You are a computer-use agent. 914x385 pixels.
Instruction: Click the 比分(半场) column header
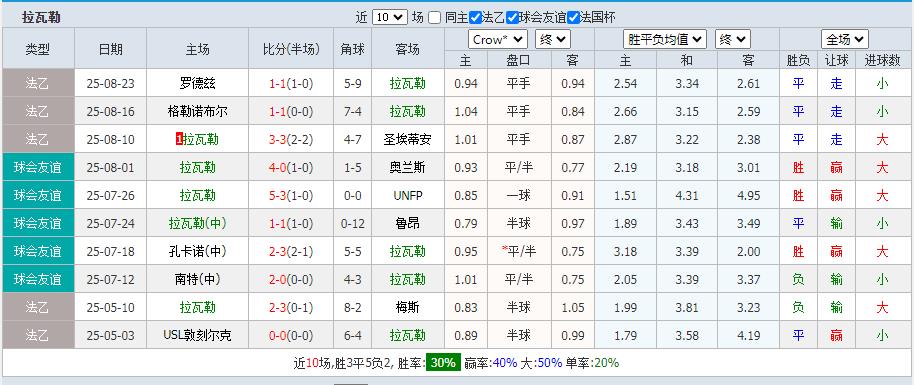tap(291, 49)
